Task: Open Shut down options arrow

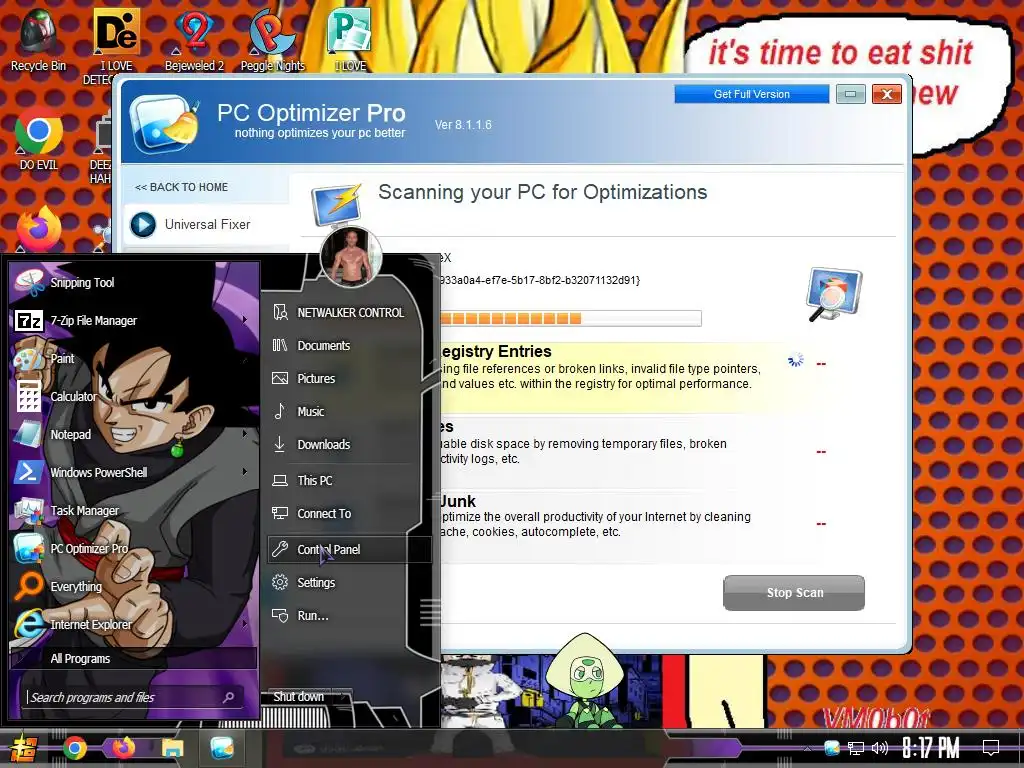Action: tap(344, 697)
